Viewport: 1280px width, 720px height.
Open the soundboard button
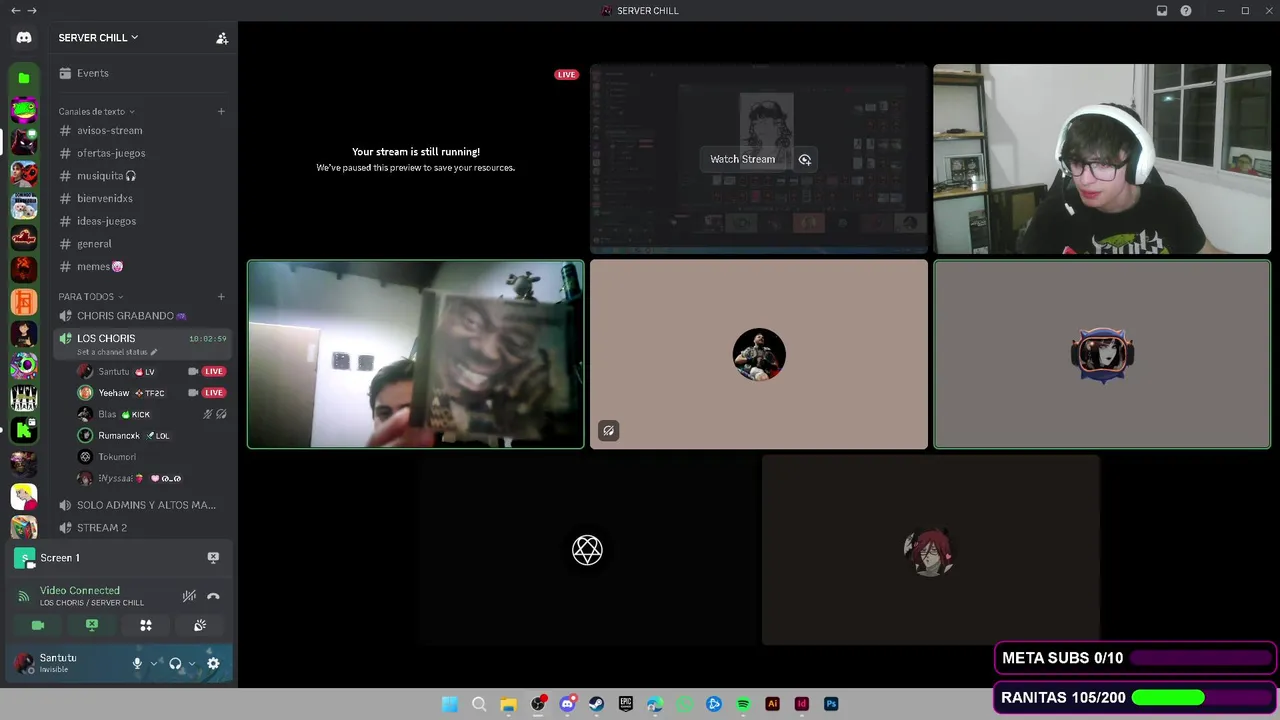point(200,625)
